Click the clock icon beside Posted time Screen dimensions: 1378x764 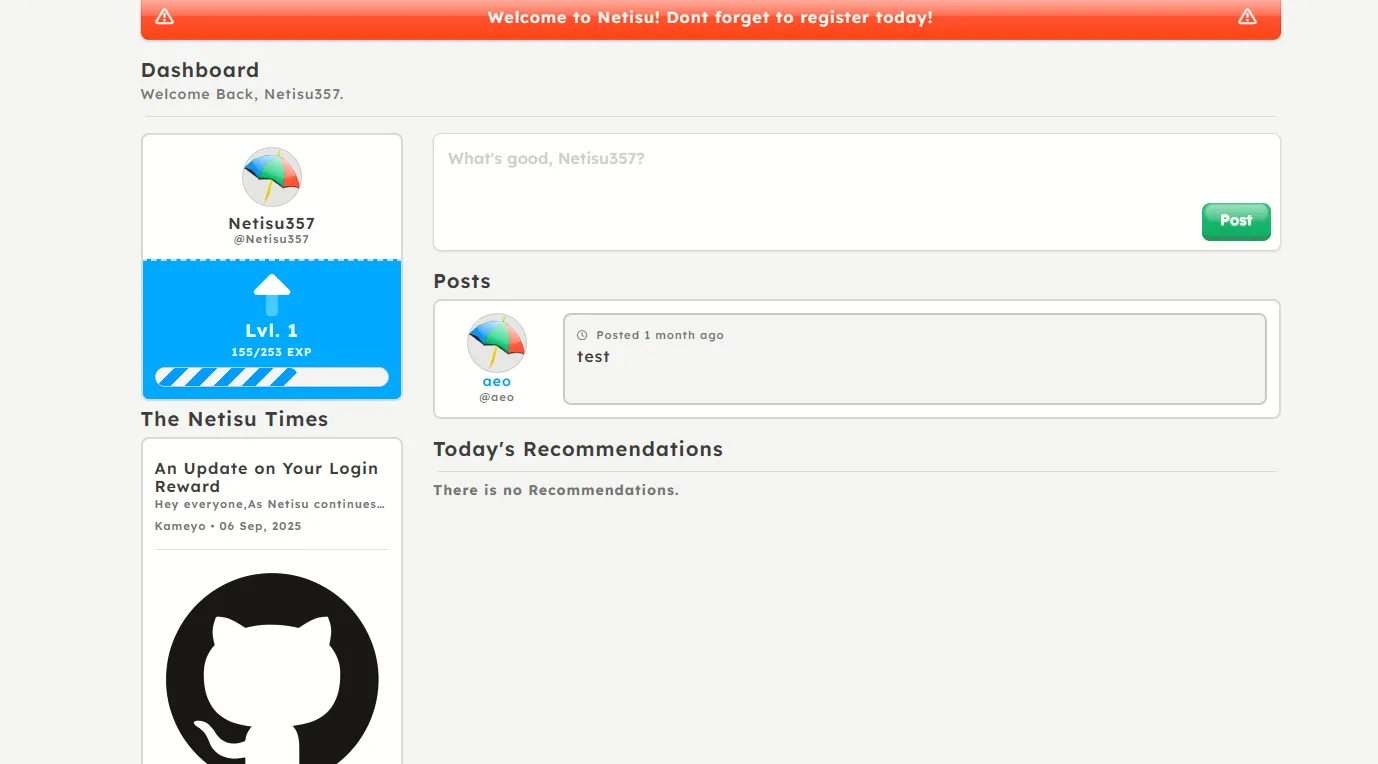tap(582, 336)
